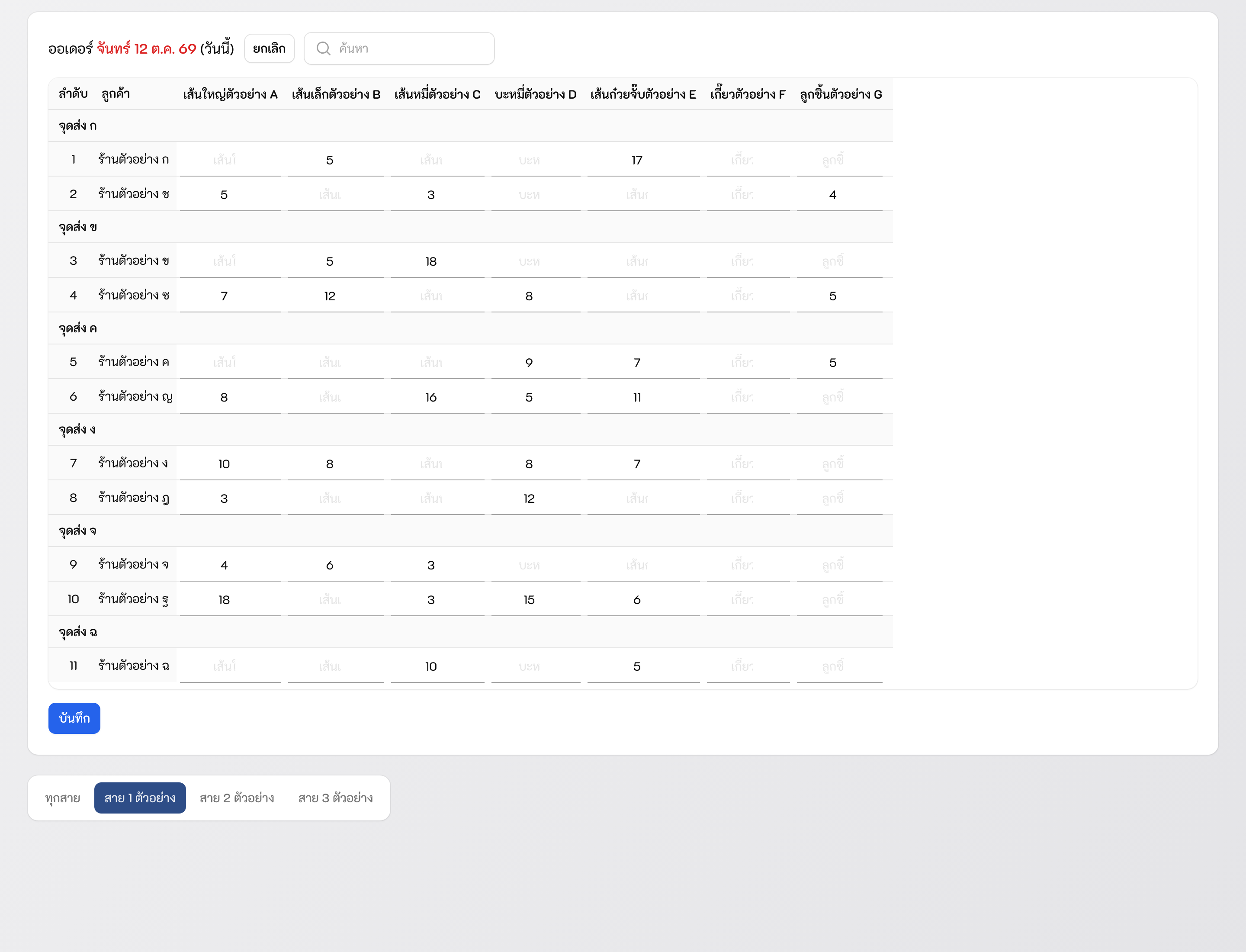Edit product C value 18 in row 3
Screen dimensions: 1246x952
tap(437, 262)
